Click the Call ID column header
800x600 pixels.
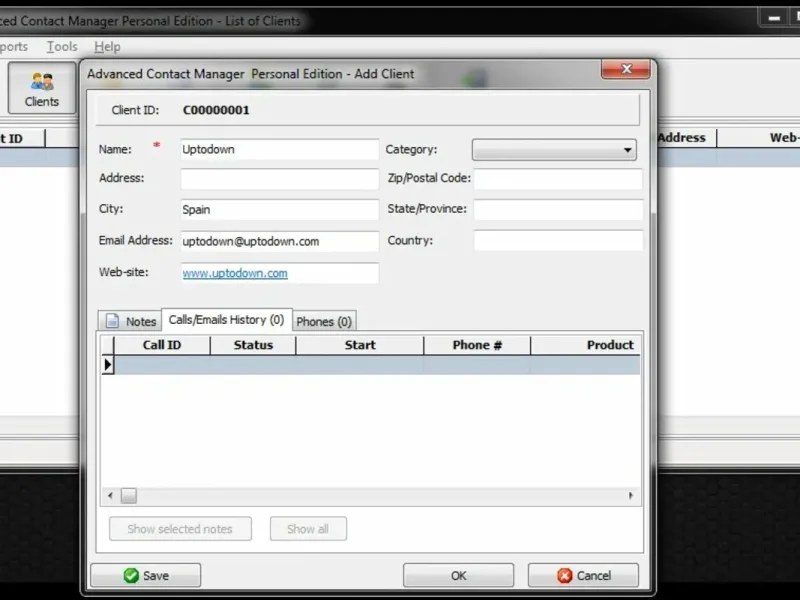[x=162, y=345]
